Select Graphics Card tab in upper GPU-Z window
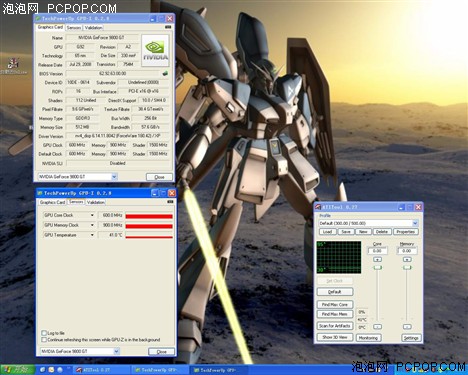 pos(50,27)
